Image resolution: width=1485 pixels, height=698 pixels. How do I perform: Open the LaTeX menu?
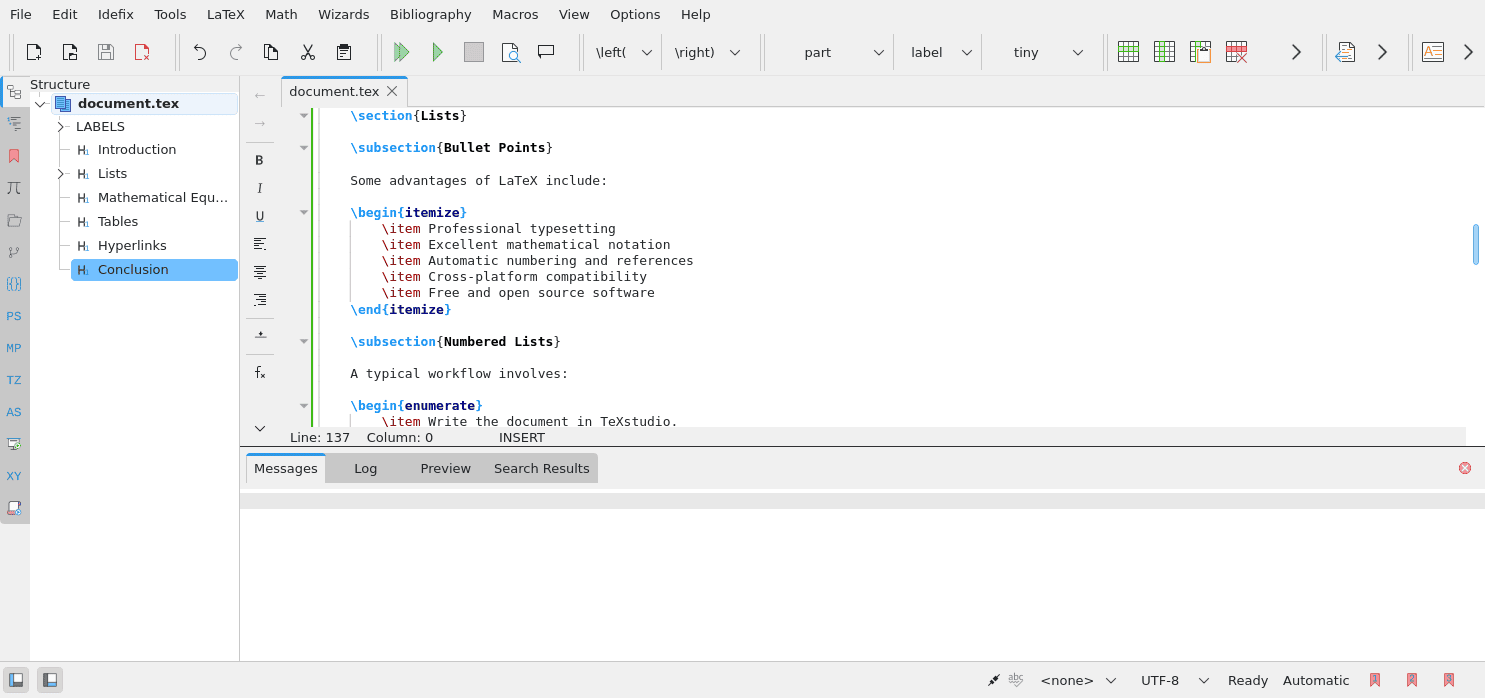coord(225,14)
